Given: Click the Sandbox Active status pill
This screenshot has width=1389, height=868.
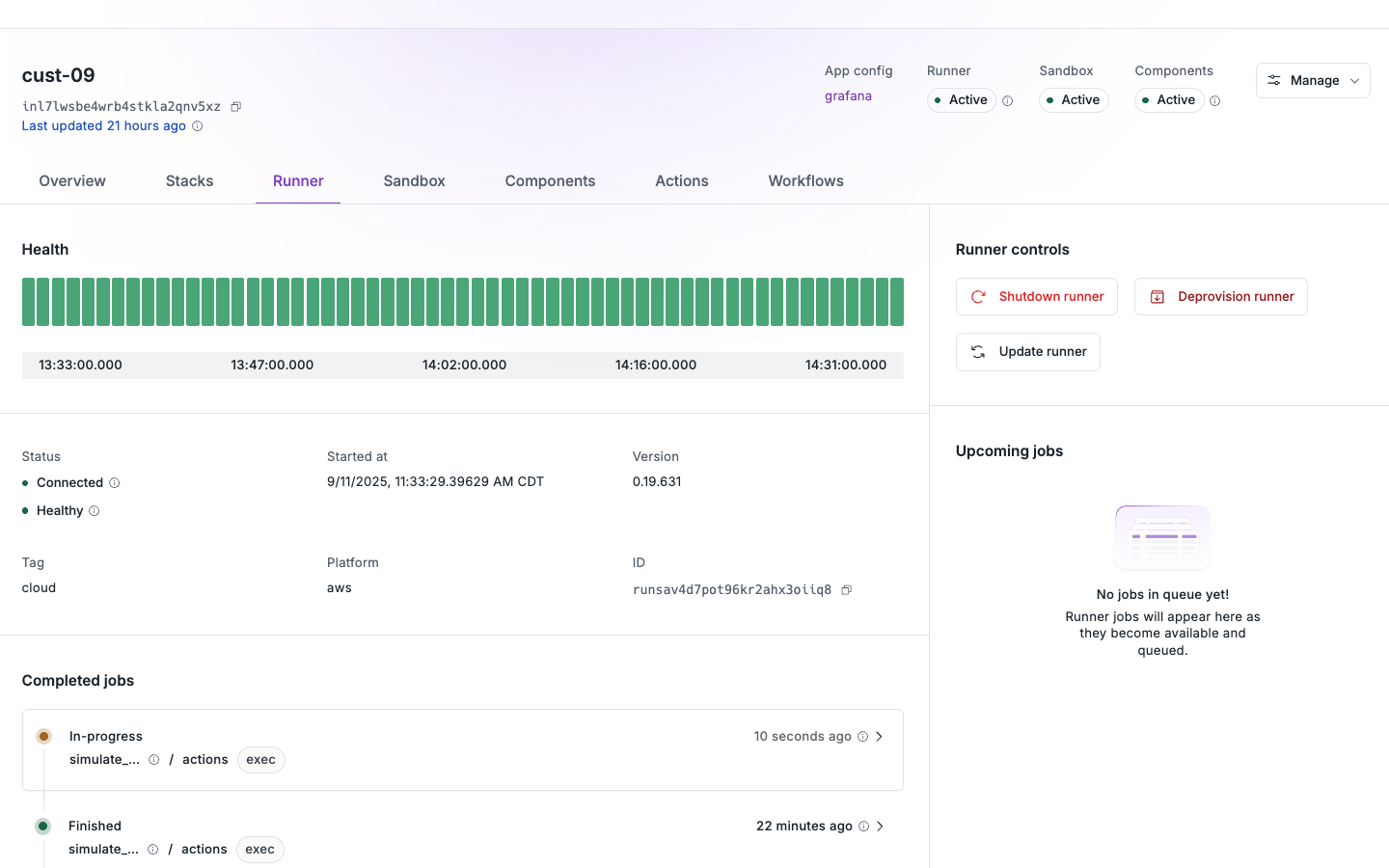Looking at the screenshot, I should click(1074, 99).
